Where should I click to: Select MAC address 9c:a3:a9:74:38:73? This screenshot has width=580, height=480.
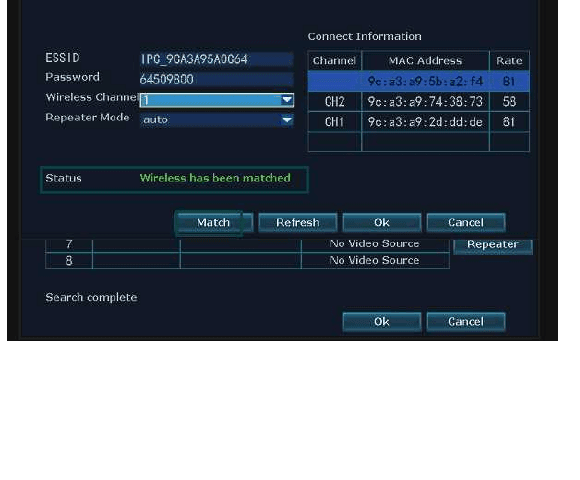point(425,102)
